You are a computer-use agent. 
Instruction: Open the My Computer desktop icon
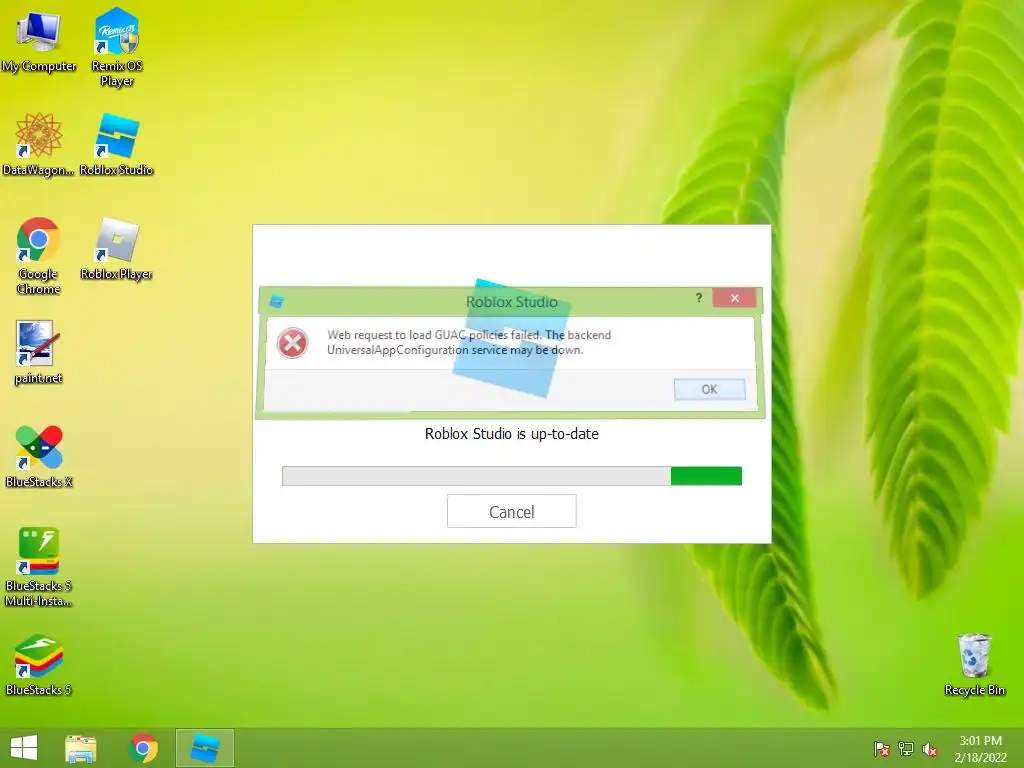point(39,40)
